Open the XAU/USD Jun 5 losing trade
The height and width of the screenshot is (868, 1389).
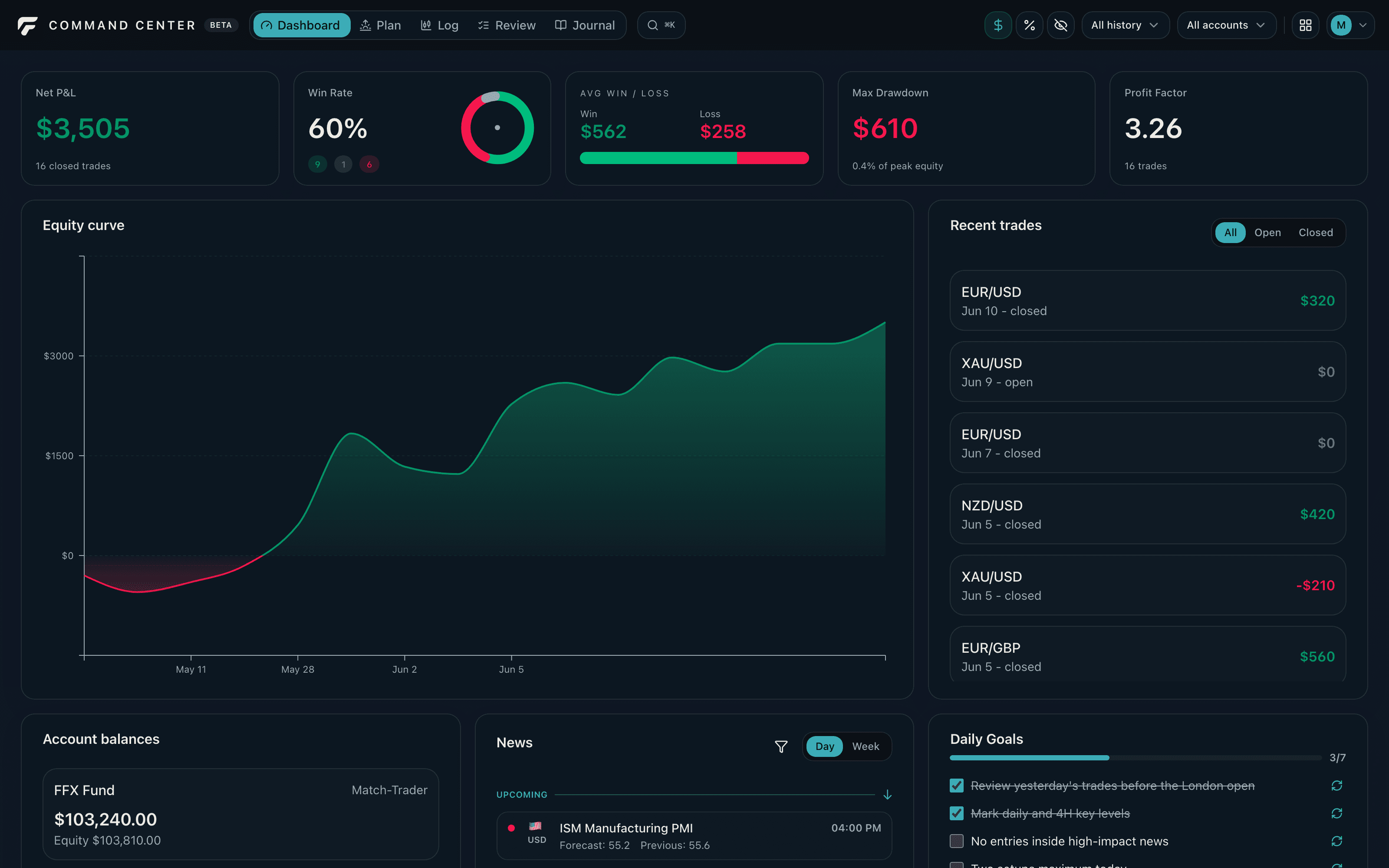click(1147, 585)
